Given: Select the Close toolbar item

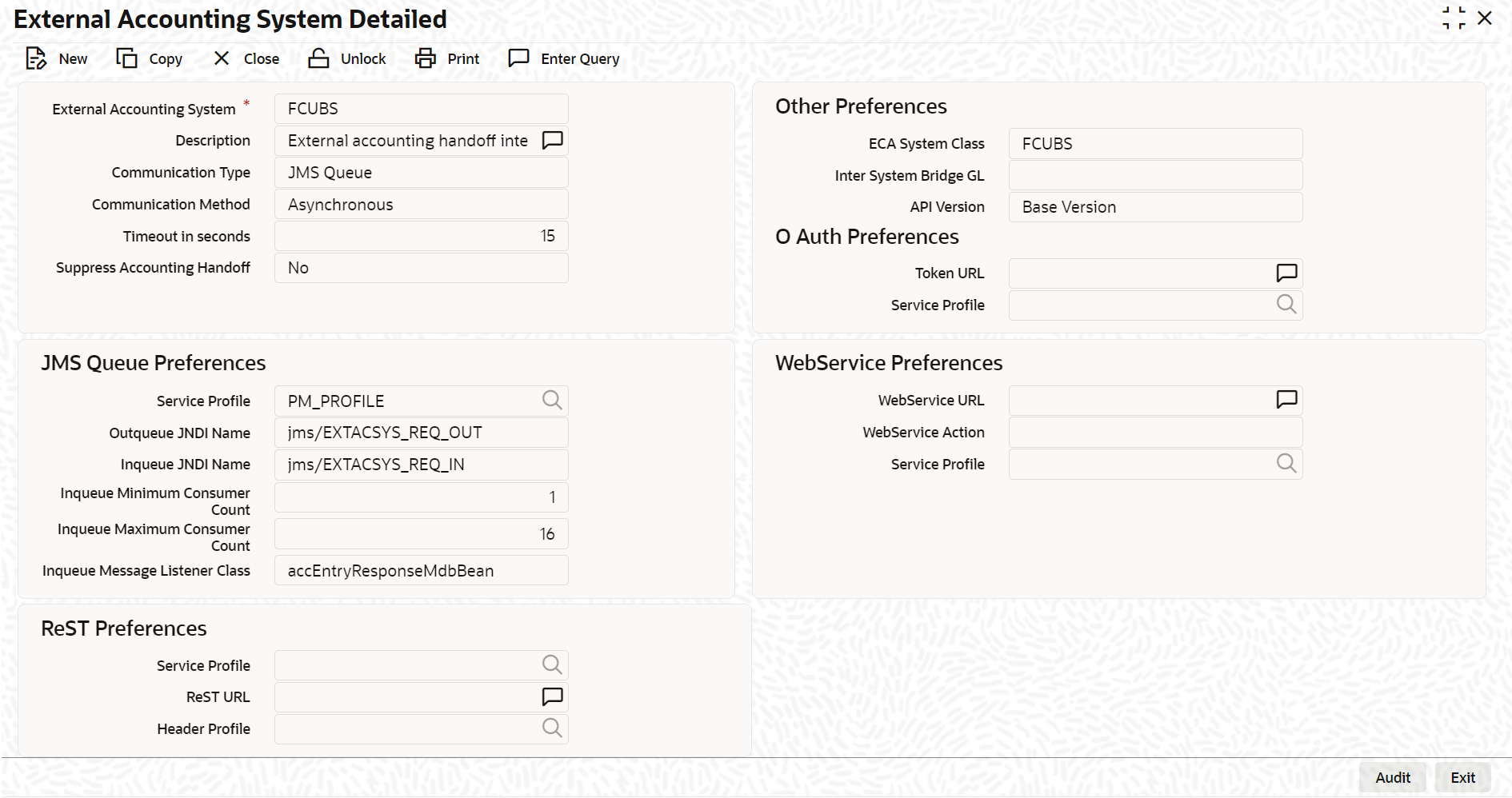Looking at the screenshot, I should tap(246, 58).
